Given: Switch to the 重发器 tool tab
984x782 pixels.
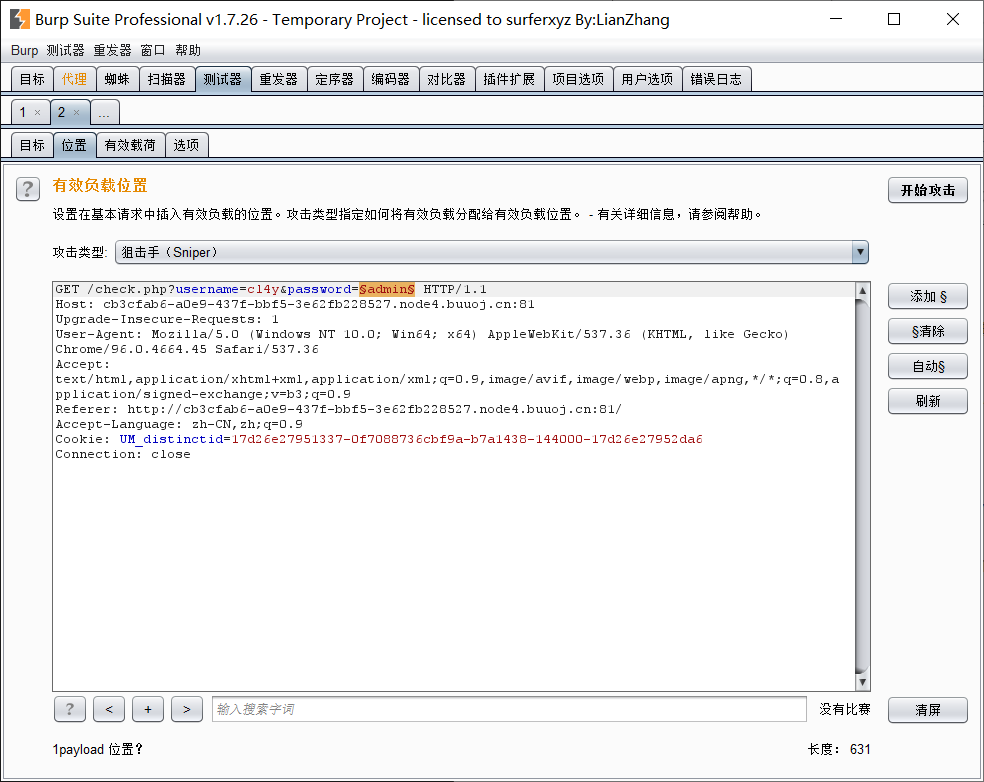Looking at the screenshot, I should pos(279,79).
